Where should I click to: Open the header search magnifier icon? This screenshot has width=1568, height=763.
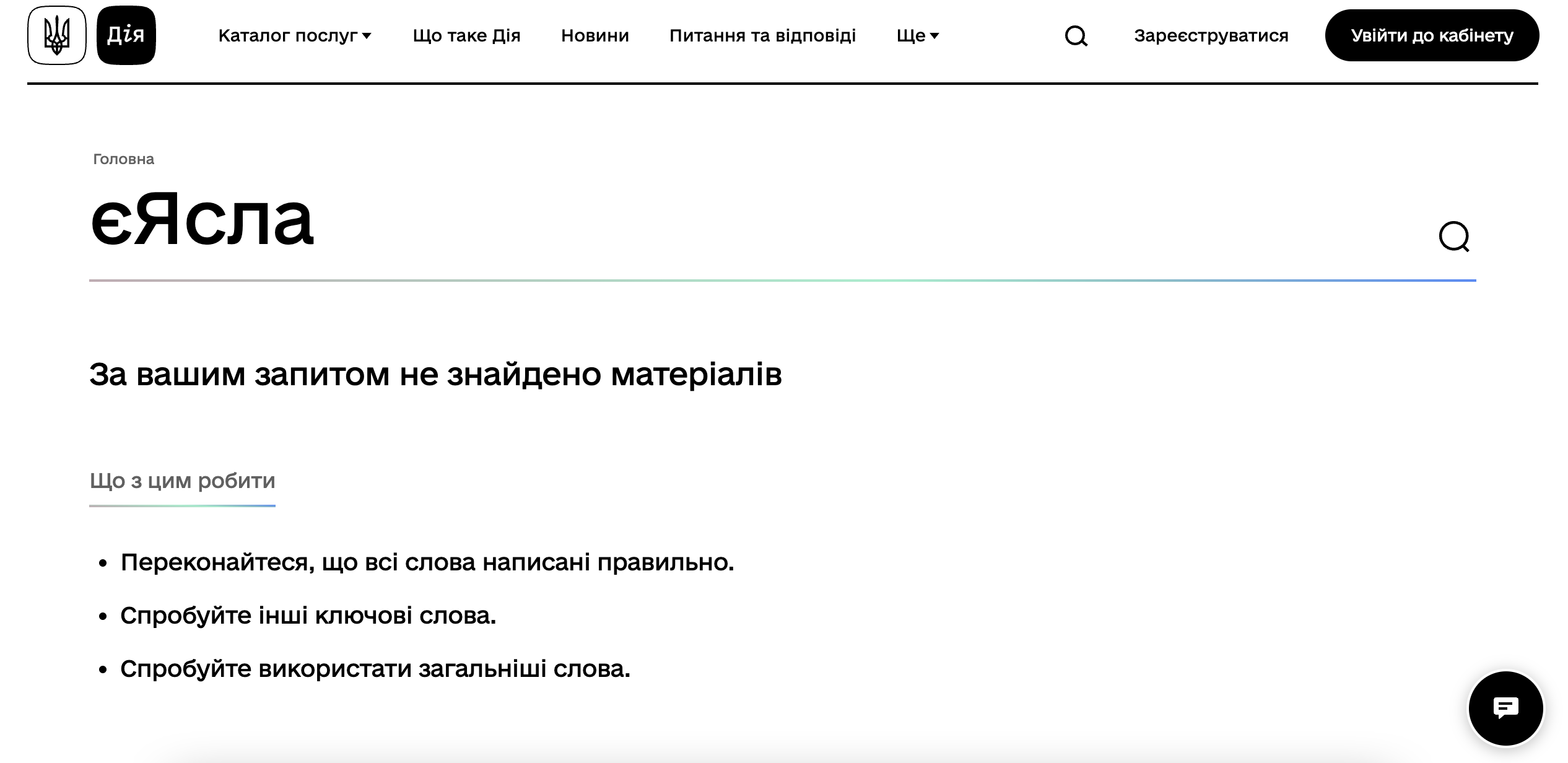1076,36
